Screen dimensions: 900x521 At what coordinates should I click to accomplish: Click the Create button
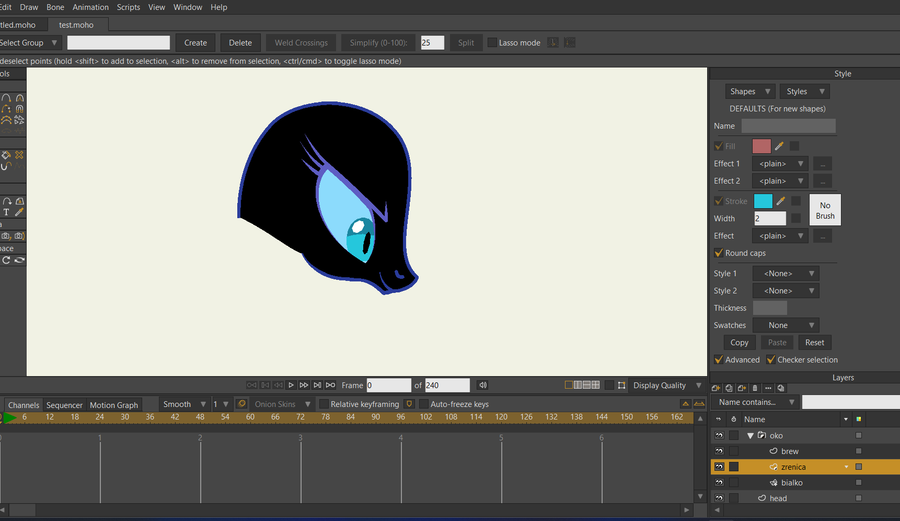click(x=195, y=42)
